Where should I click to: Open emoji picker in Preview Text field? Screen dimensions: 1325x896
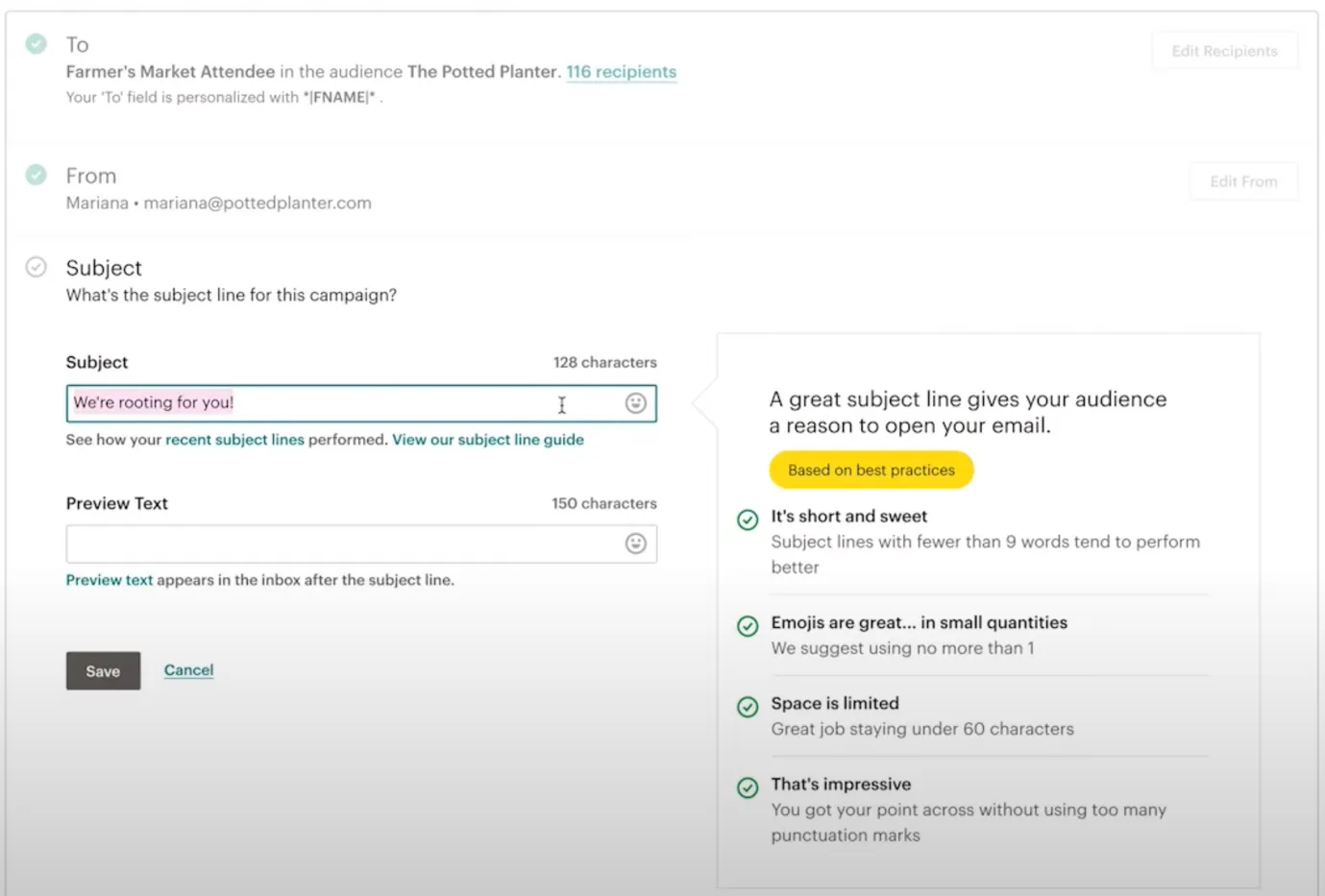click(x=635, y=544)
